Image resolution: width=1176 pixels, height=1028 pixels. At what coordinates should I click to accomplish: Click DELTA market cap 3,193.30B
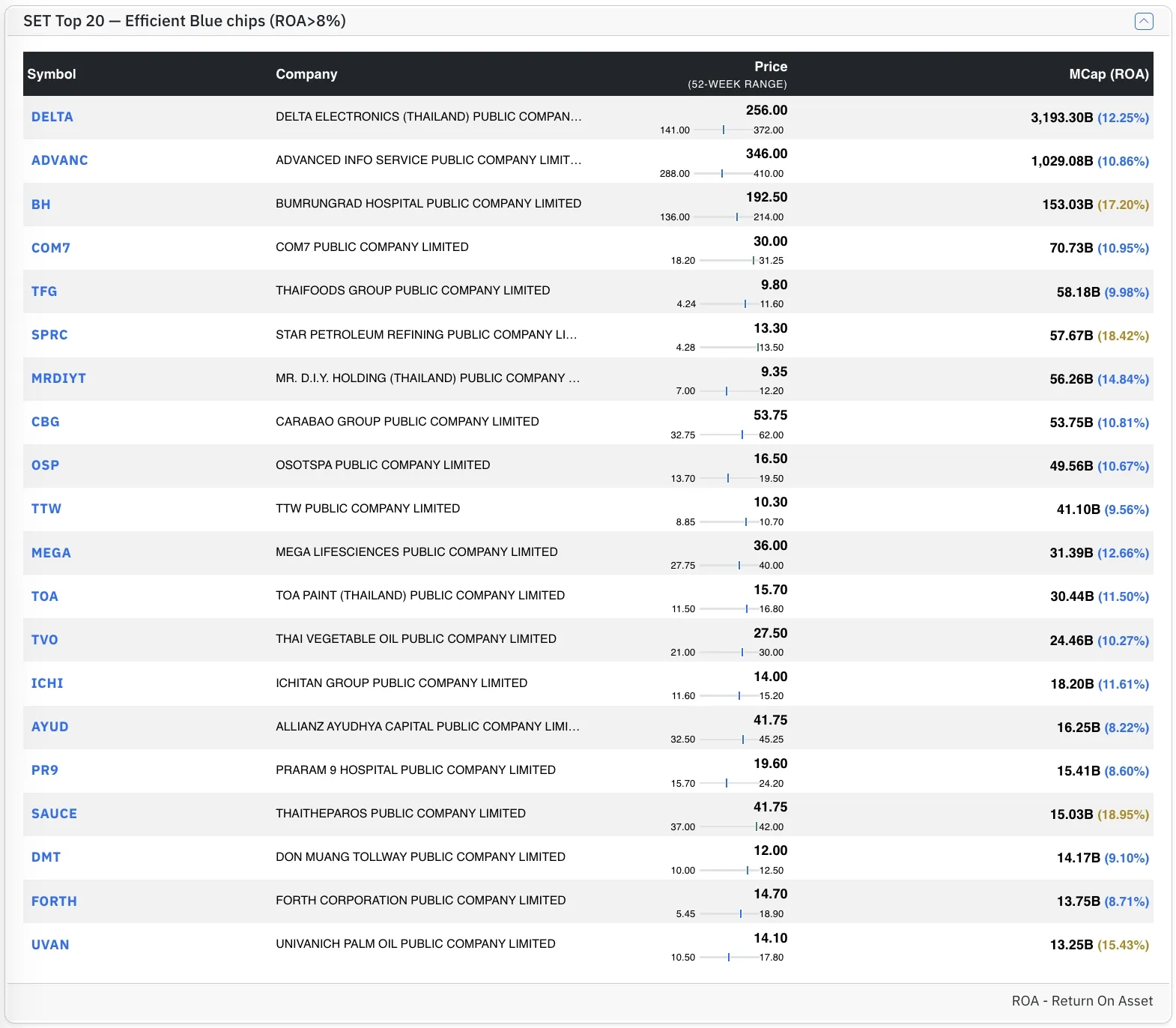tap(1062, 118)
